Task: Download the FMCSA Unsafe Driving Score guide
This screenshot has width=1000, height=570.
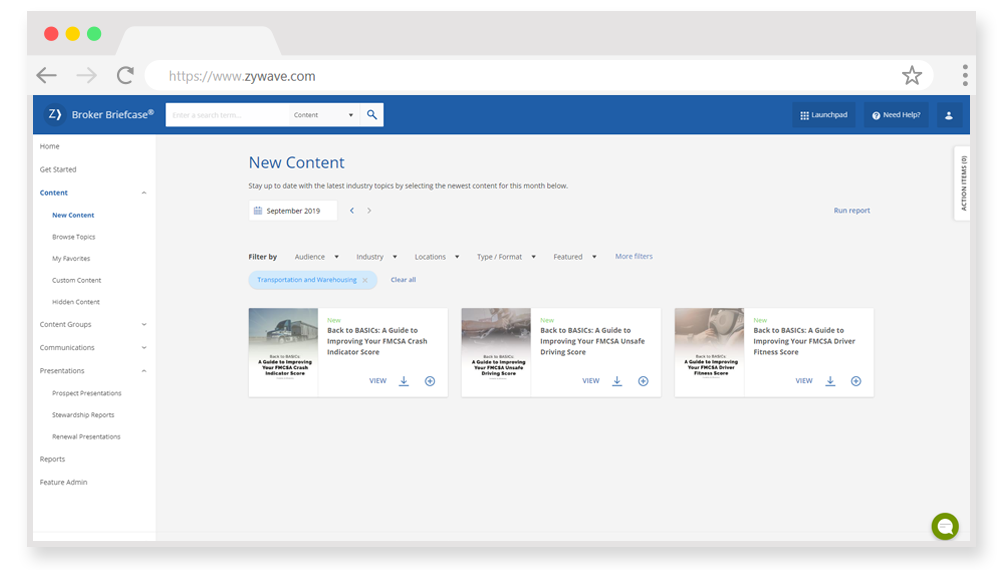Action: pyautogui.click(x=617, y=381)
